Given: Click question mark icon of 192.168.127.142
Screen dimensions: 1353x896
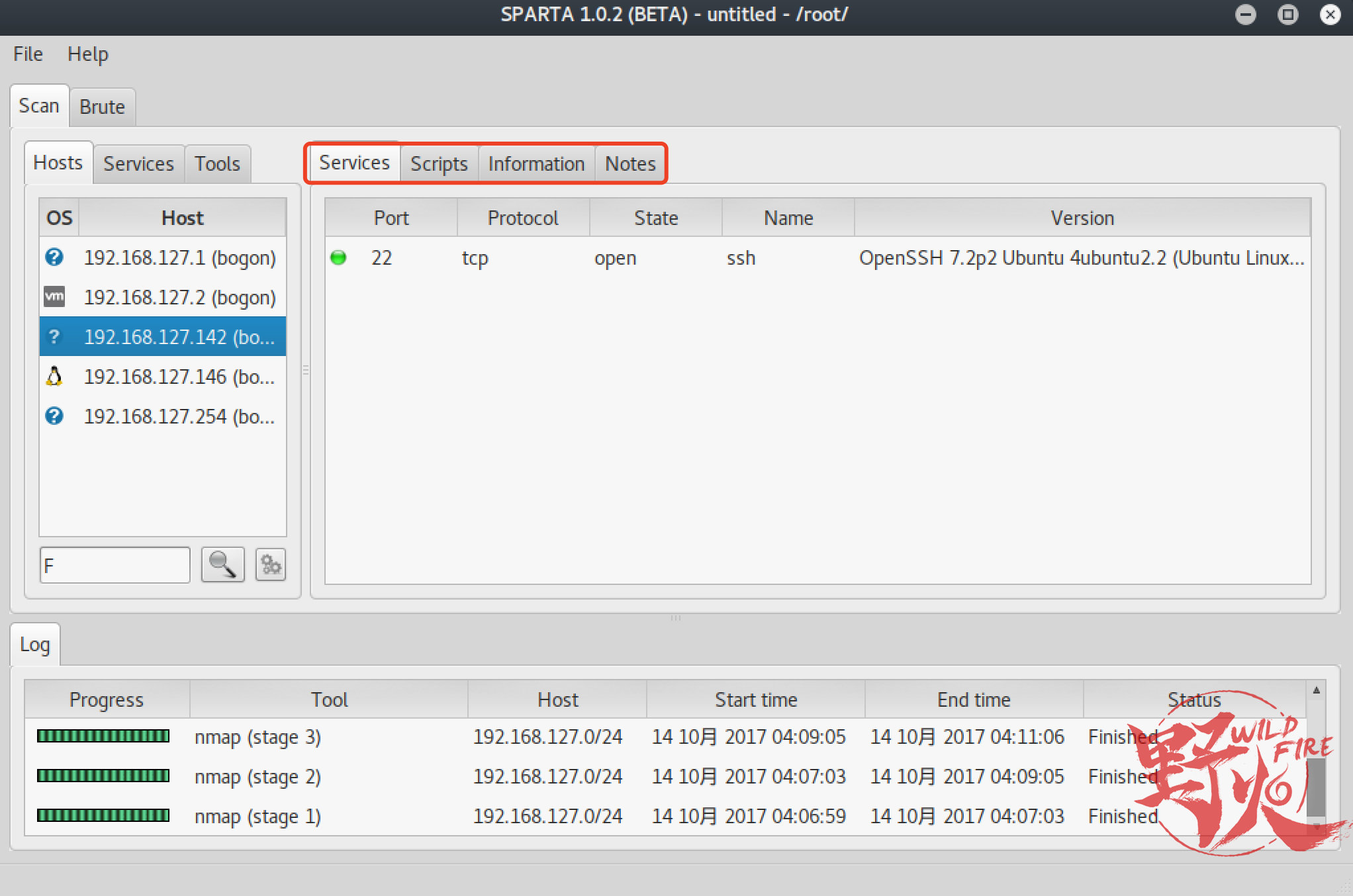Looking at the screenshot, I should coord(54,336).
